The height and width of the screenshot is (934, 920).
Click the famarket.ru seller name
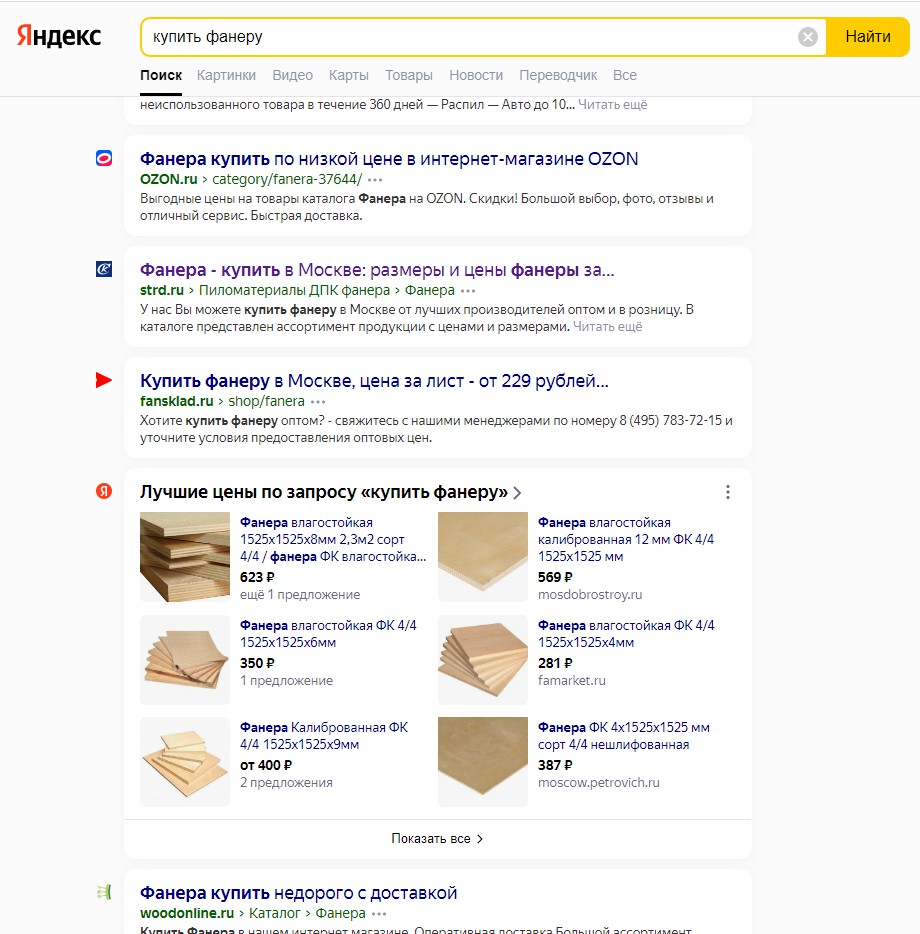571,680
